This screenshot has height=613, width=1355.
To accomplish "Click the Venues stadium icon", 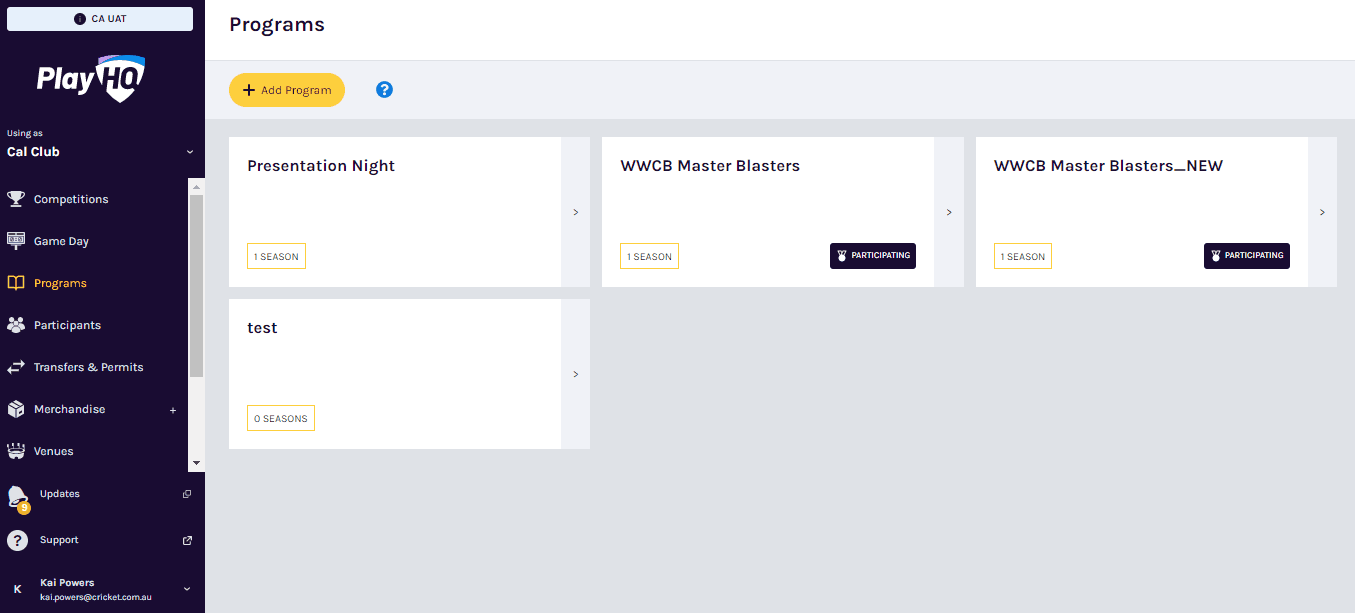I will (16, 451).
